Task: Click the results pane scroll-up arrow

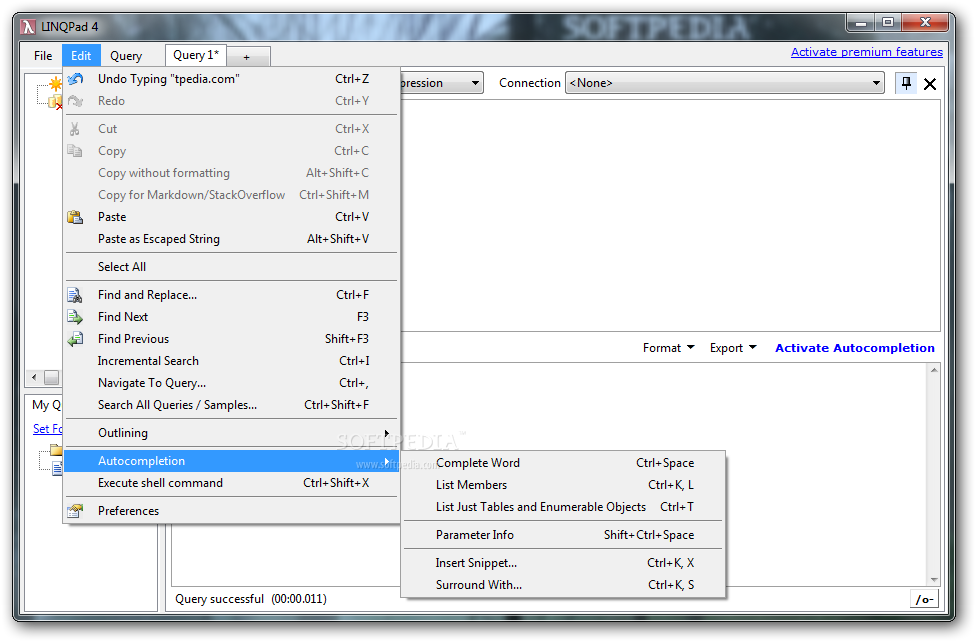Action: tap(934, 370)
